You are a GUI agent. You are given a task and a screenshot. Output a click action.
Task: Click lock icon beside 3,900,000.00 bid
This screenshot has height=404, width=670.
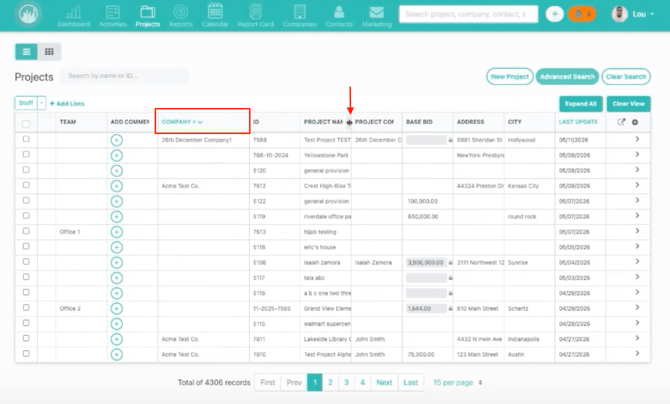[x=450, y=262]
